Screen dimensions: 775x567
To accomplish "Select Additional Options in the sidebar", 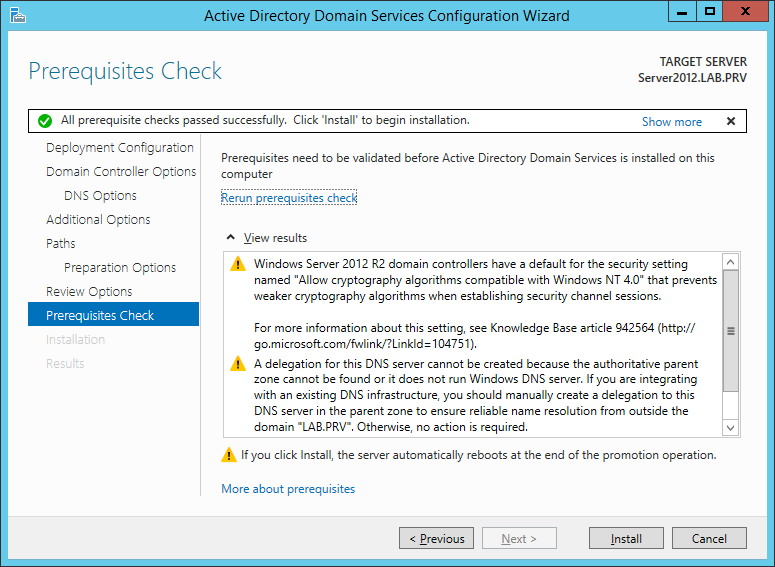I will click(x=98, y=219).
